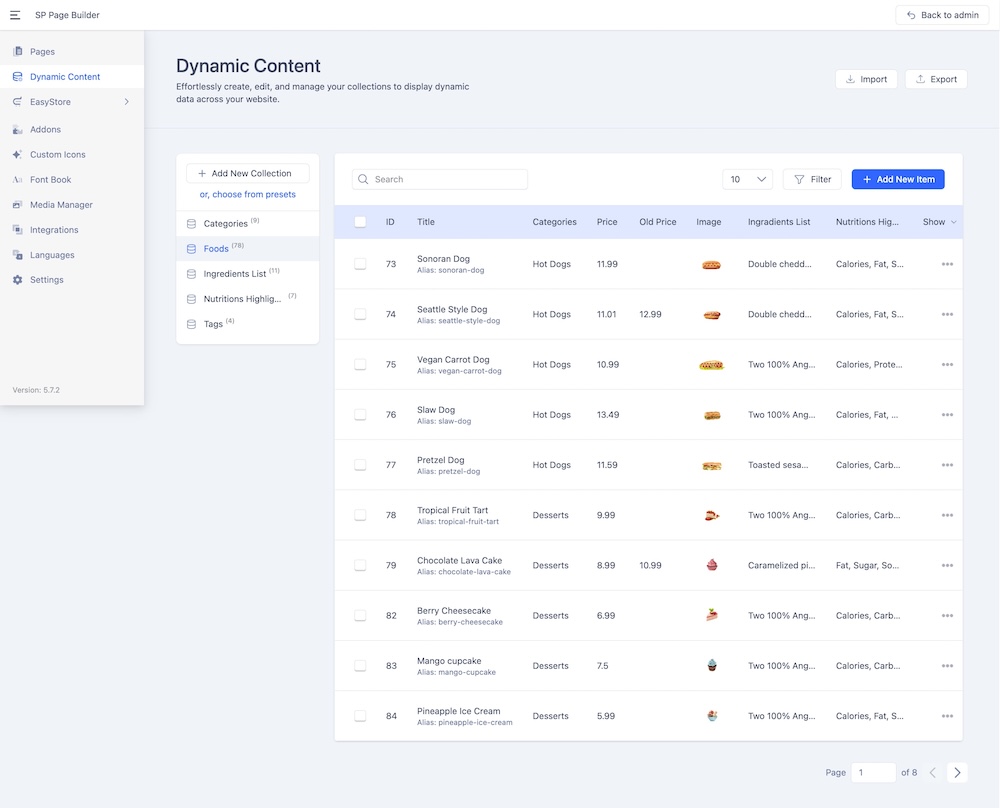Viewport: 1000px width, 808px height.
Task: Go to next page arrow
Action: point(957,772)
